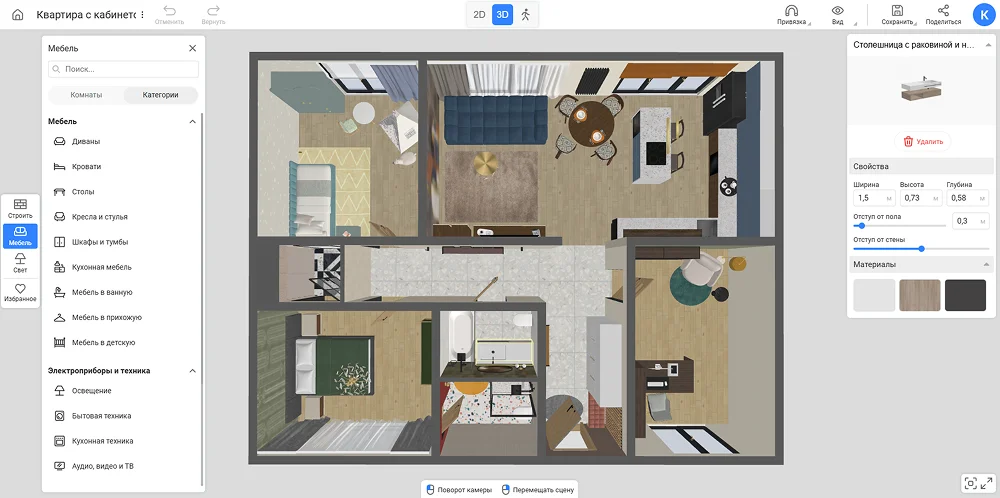This screenshot has width=1000, height=498.
Task: Click the Undo (Отменить) arrow
Action: pyautogui.click(x=169, y=11)
